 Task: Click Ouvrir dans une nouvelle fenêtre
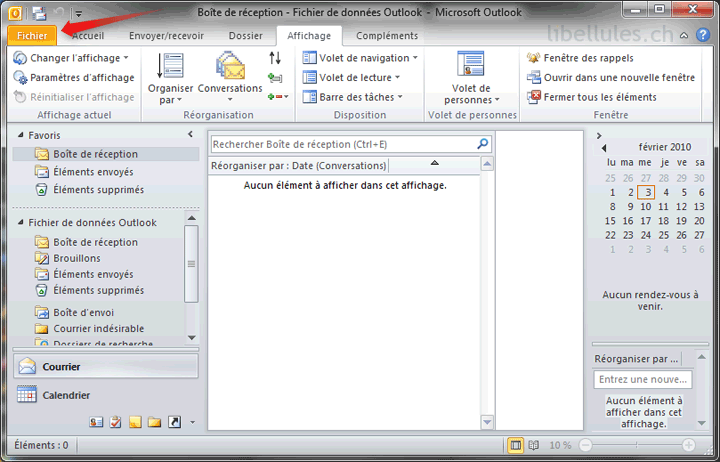tap(611, 78)
